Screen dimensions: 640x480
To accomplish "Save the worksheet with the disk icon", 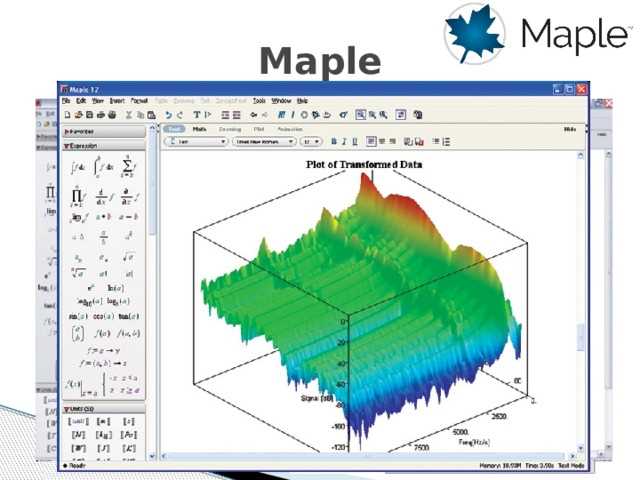I will (x=90, y=115).
